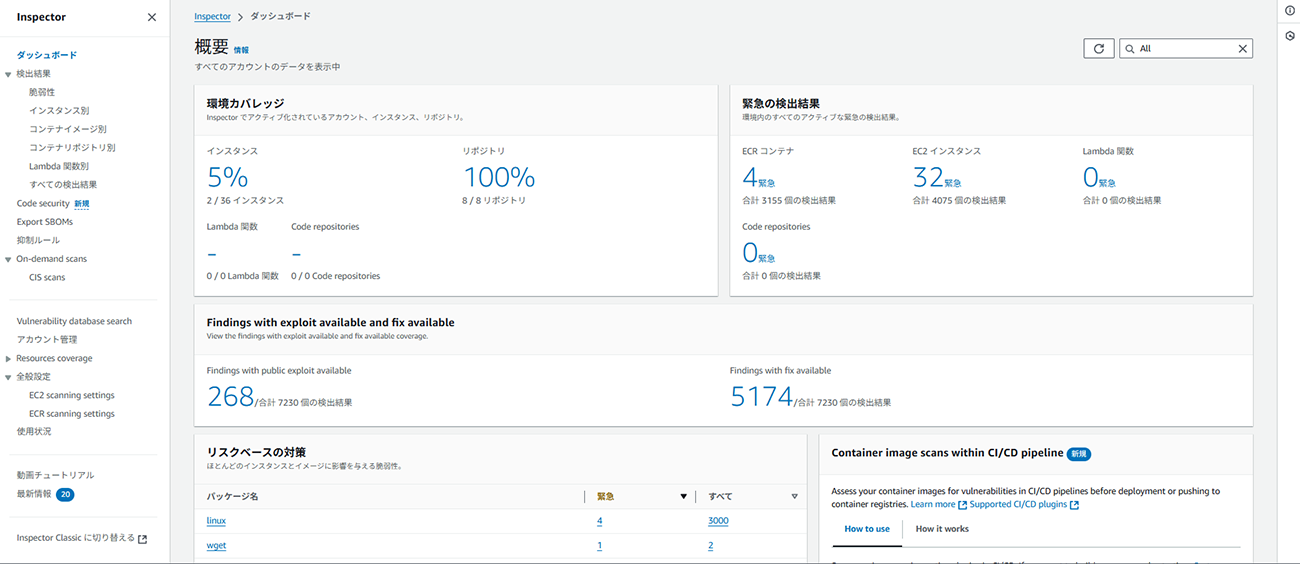This screenshot has width=1300, height=564.
Task: Clear the All filter with X icon
Action: coord(1243,49)
